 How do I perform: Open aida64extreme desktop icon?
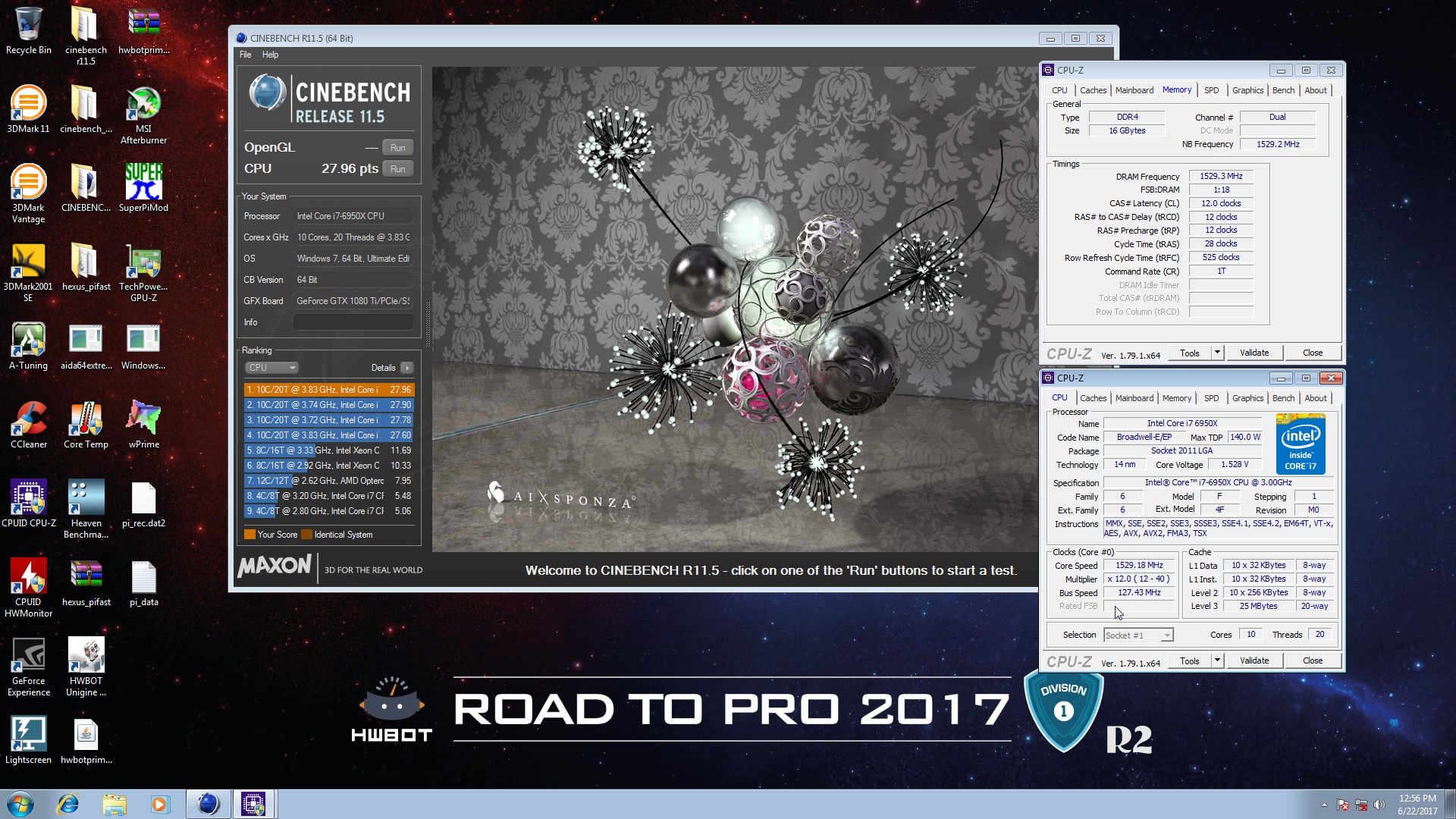pyautogui.click(x=86, y=346)
